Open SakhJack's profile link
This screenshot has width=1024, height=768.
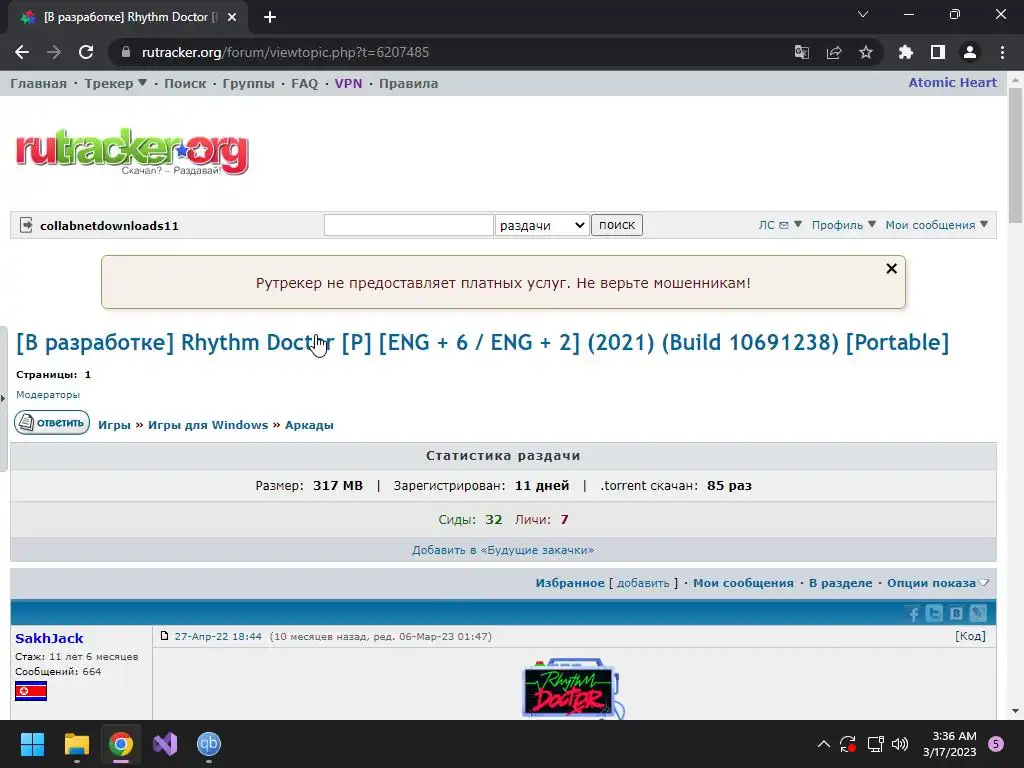point(49,639)
